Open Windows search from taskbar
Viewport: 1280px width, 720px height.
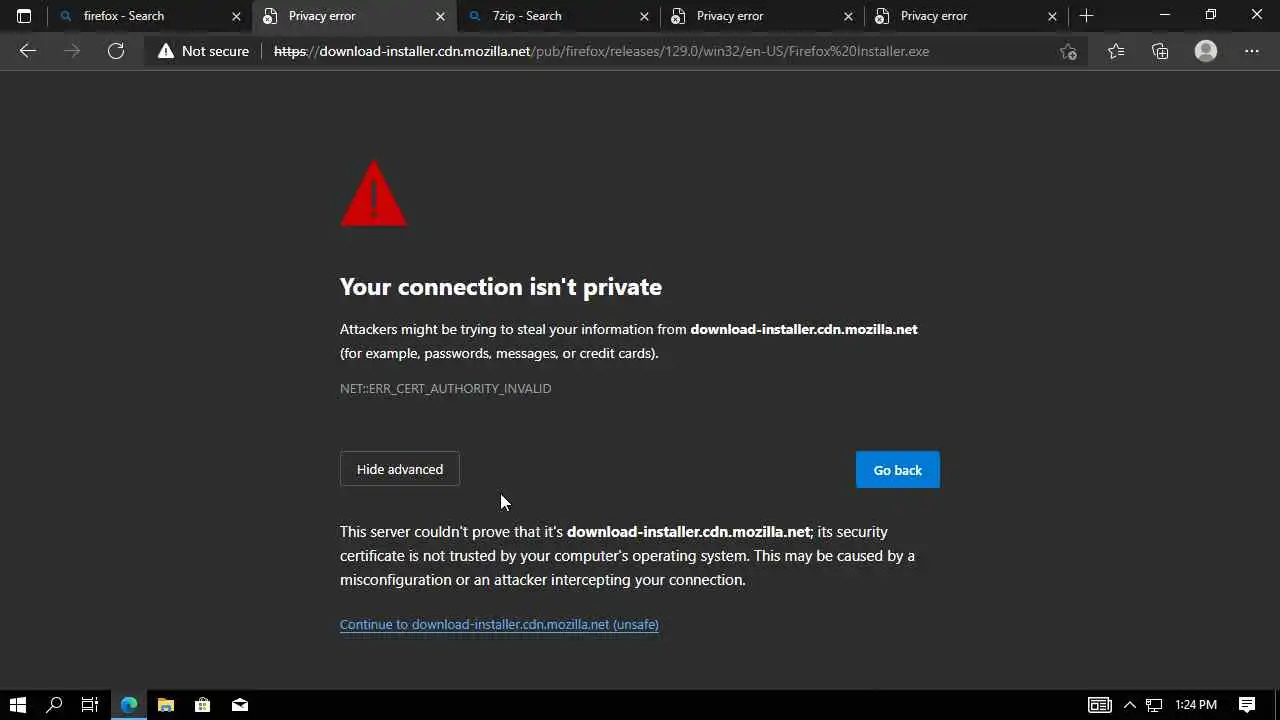pyautogui.click(x=55, y=705)
